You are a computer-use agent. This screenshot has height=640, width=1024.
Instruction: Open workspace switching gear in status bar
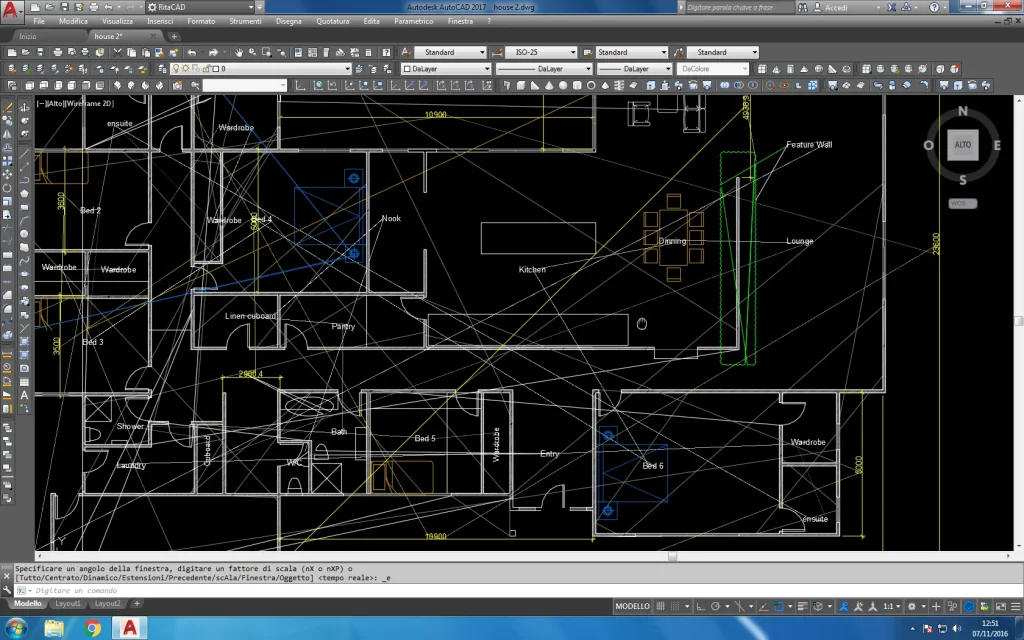coord(912,606)
